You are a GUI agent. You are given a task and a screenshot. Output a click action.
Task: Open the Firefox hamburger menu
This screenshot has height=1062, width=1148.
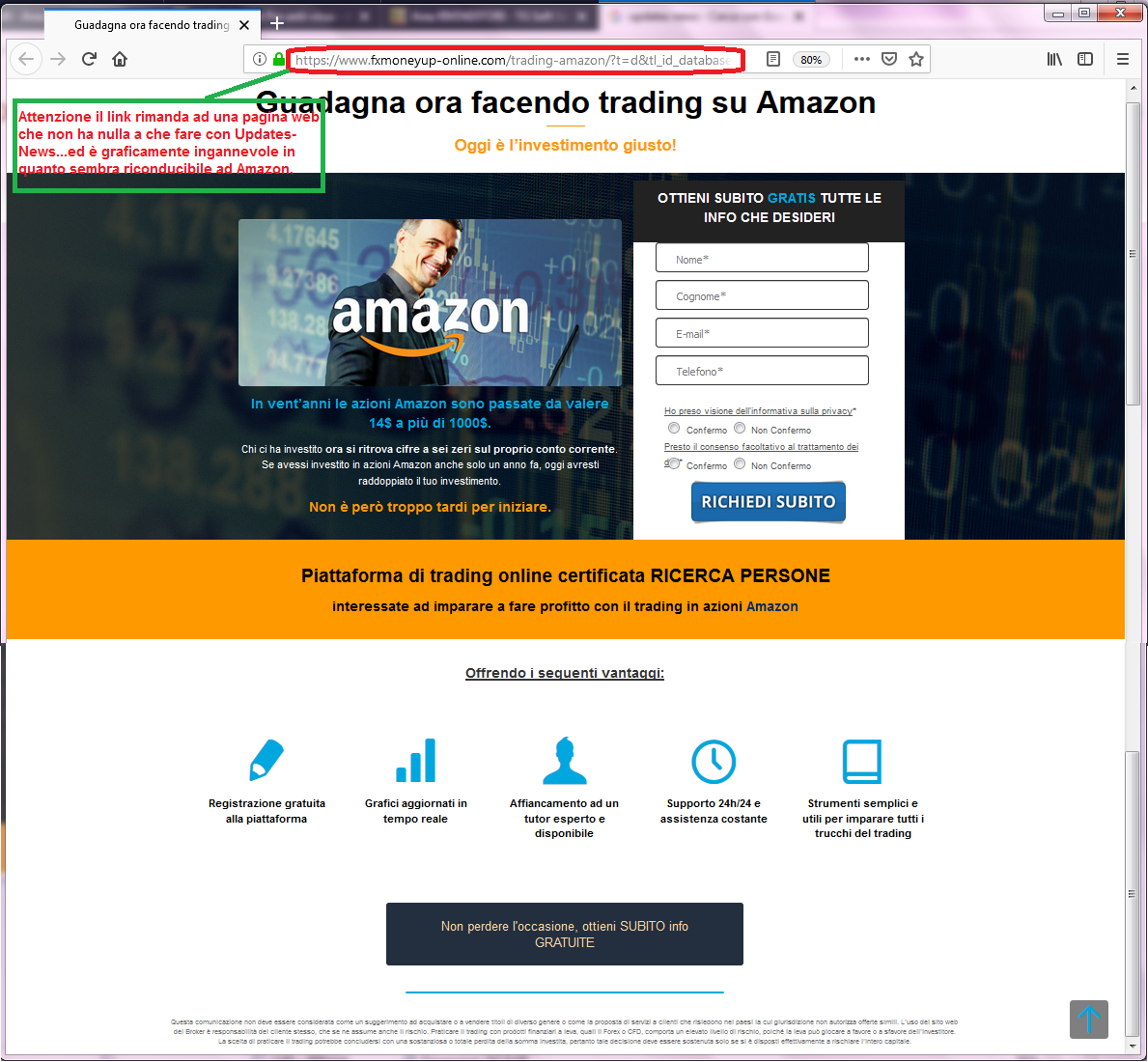click(1122, 59)
